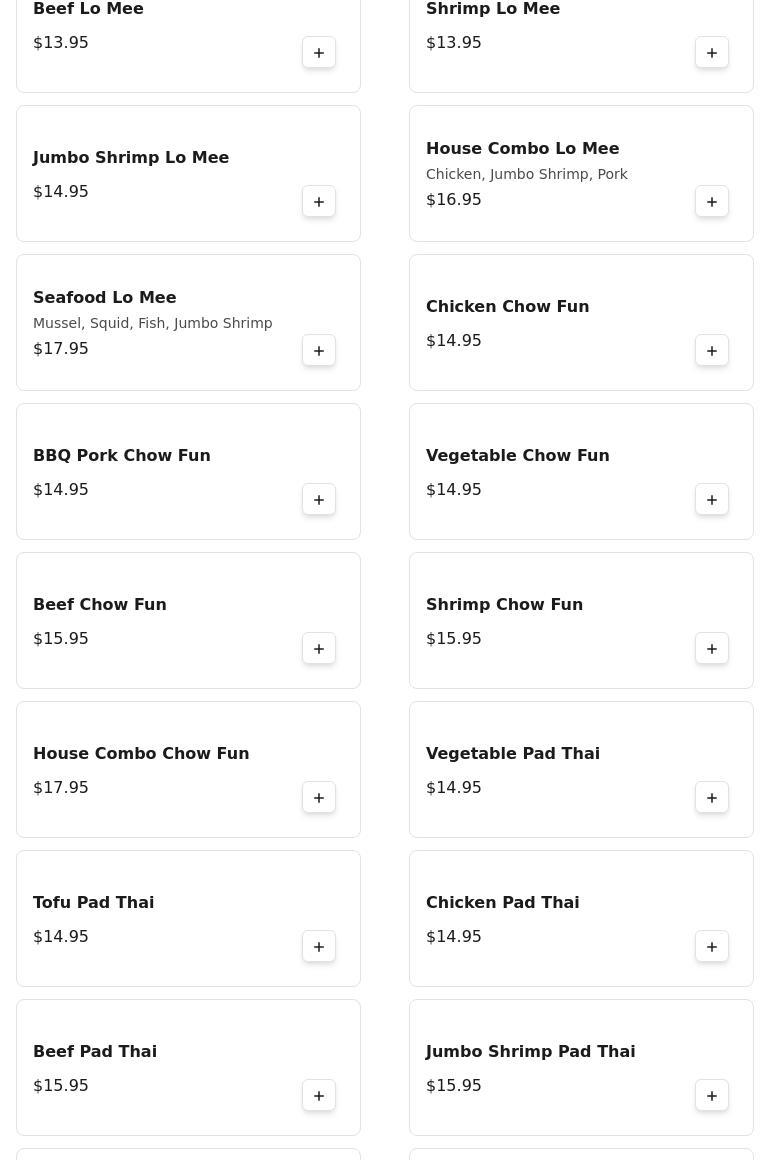Screen dimensions: 770x1160
Task: Click plus icon for Jumbo Shrimp Lo Mee
Action: click(319, 202)
